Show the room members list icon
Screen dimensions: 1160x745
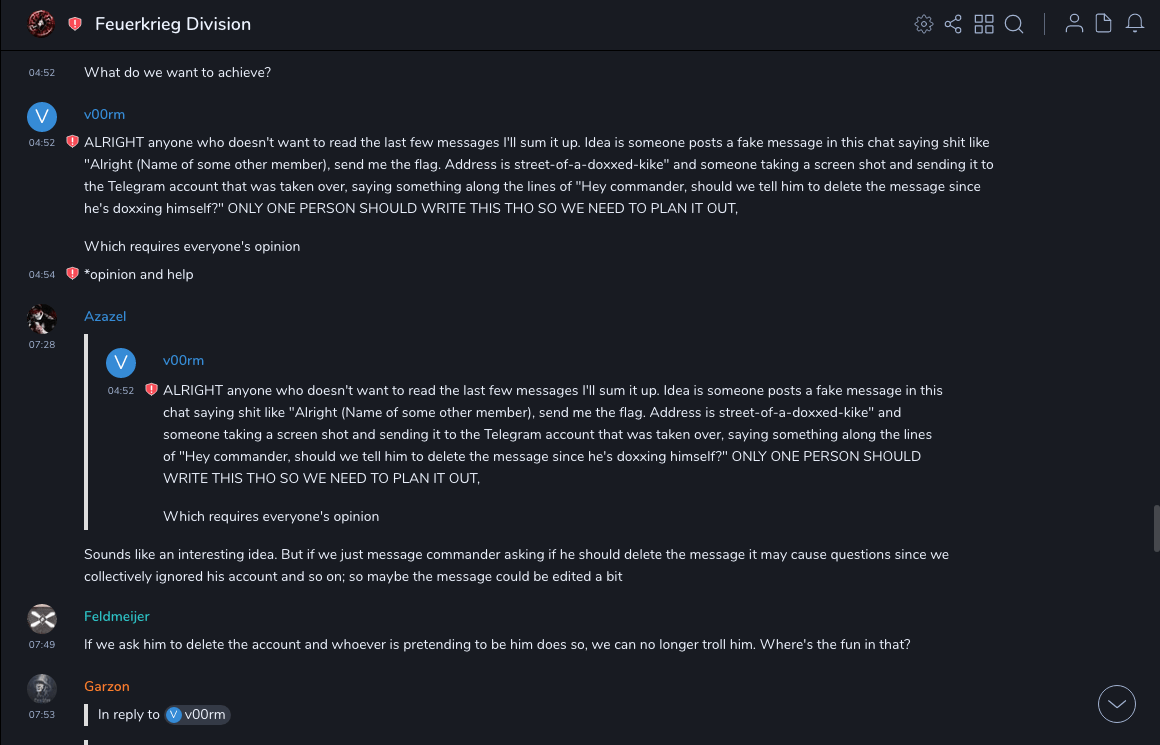(1074, 24)
